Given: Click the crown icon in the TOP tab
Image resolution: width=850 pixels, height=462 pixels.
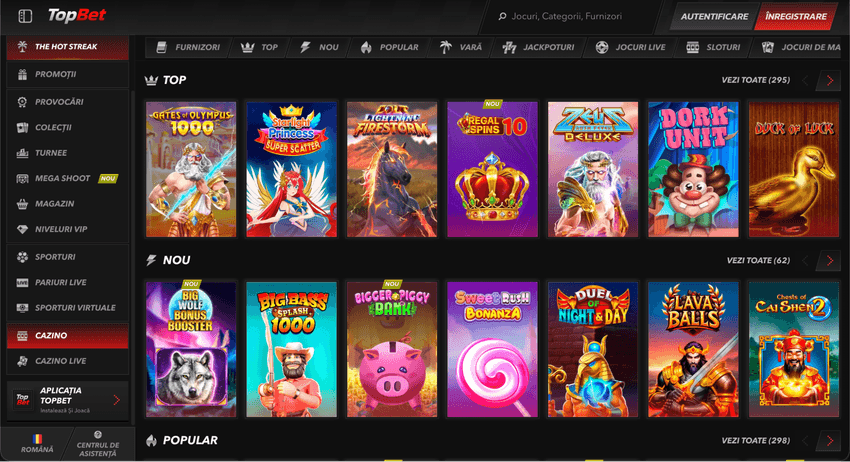Looking at the screenshot, I should pos(248,47).
